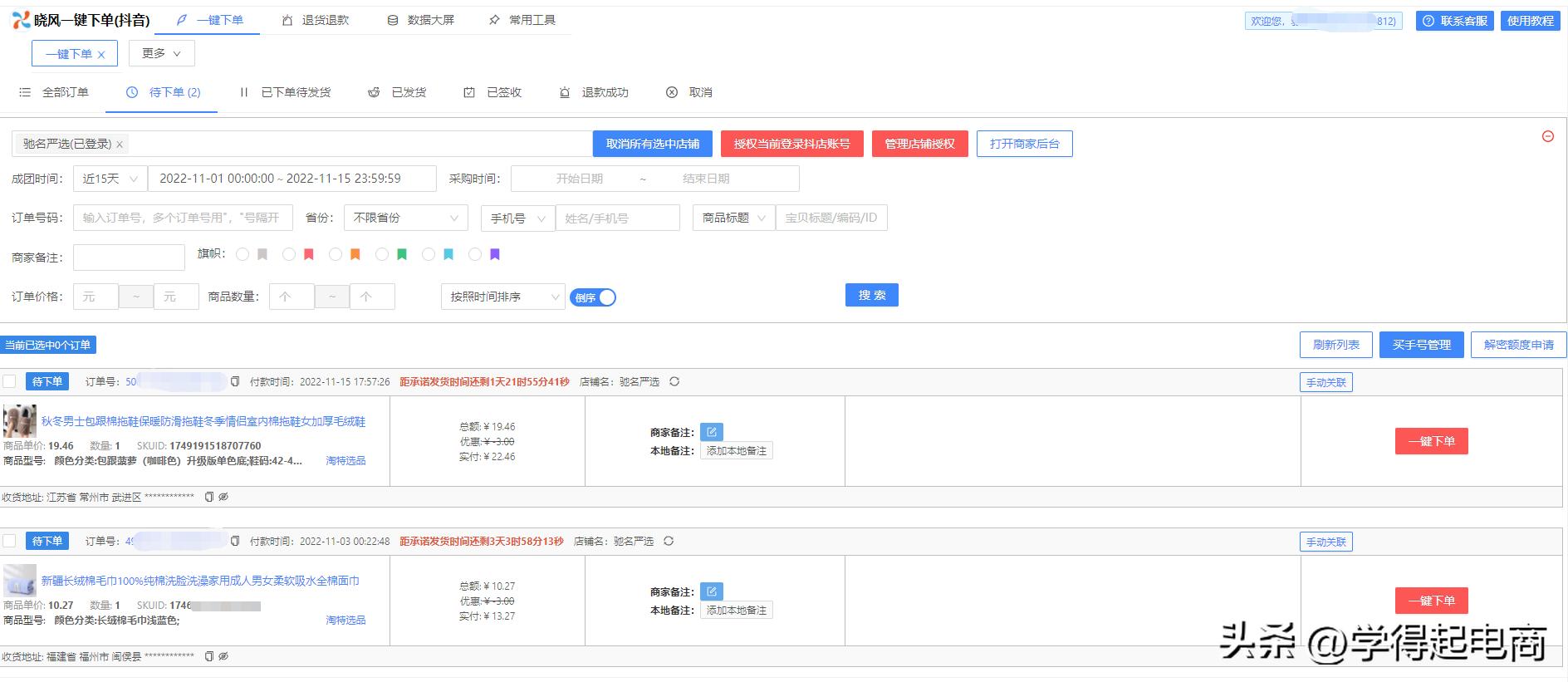Select the red flag radio button
Viewport: 1568px width, 682px height.
tap(288, 255)
